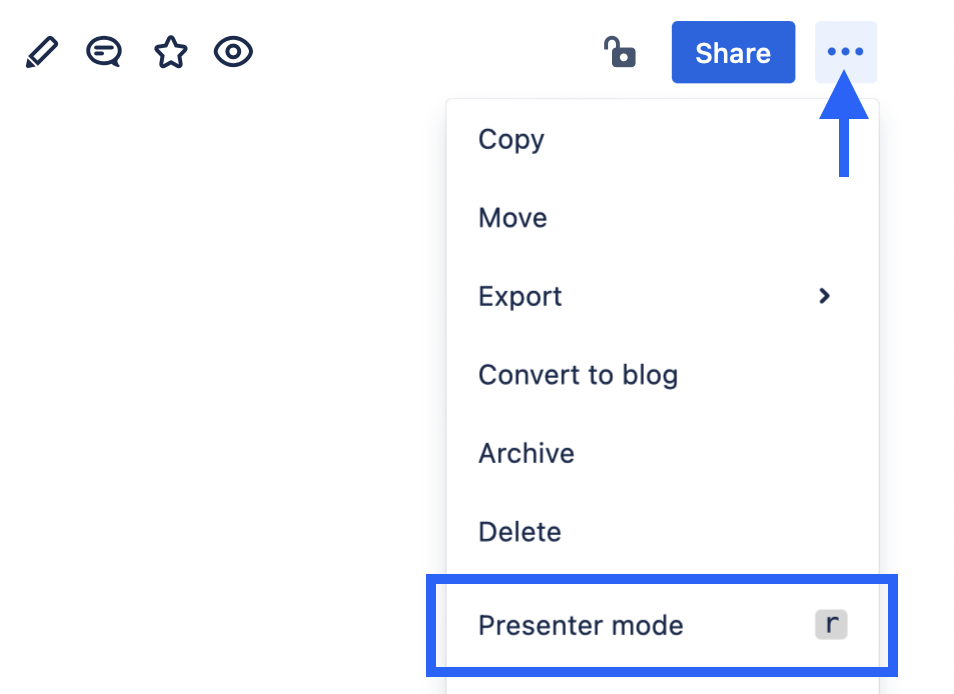Open inline comments via speech bubble icon
This screenshot has width=954, height=694.
[x=103, y=51]
